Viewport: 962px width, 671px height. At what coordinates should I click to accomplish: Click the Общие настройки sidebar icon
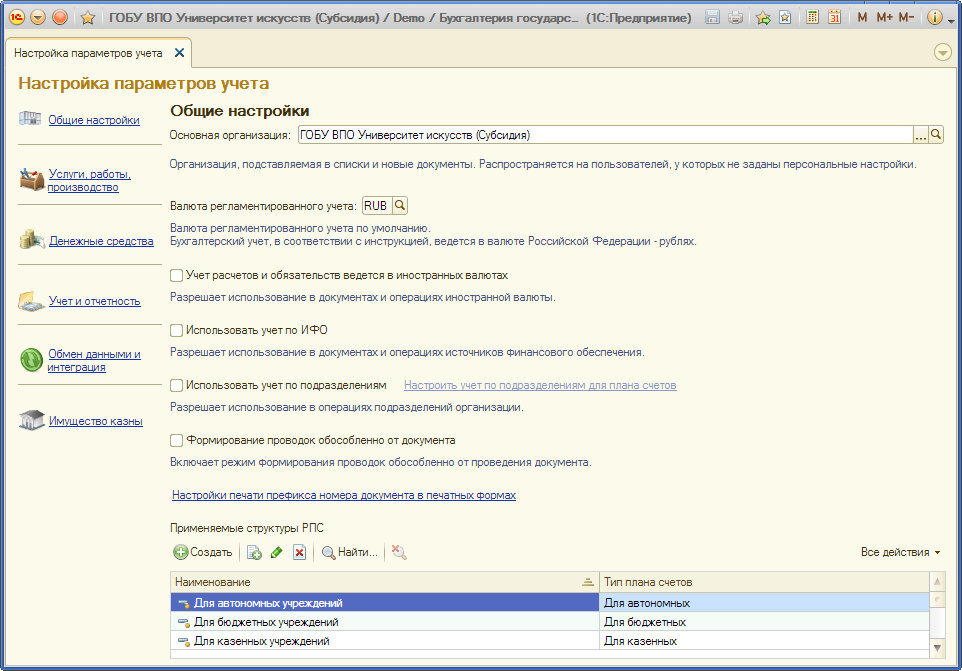pos(30,118)
